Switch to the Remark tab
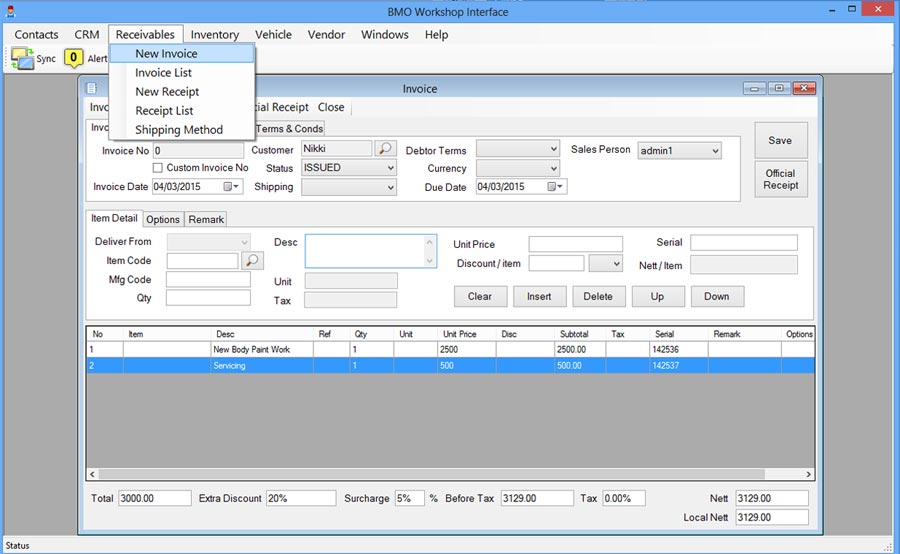The height and width of the screenshot is (554, 900). click(206, 219)
